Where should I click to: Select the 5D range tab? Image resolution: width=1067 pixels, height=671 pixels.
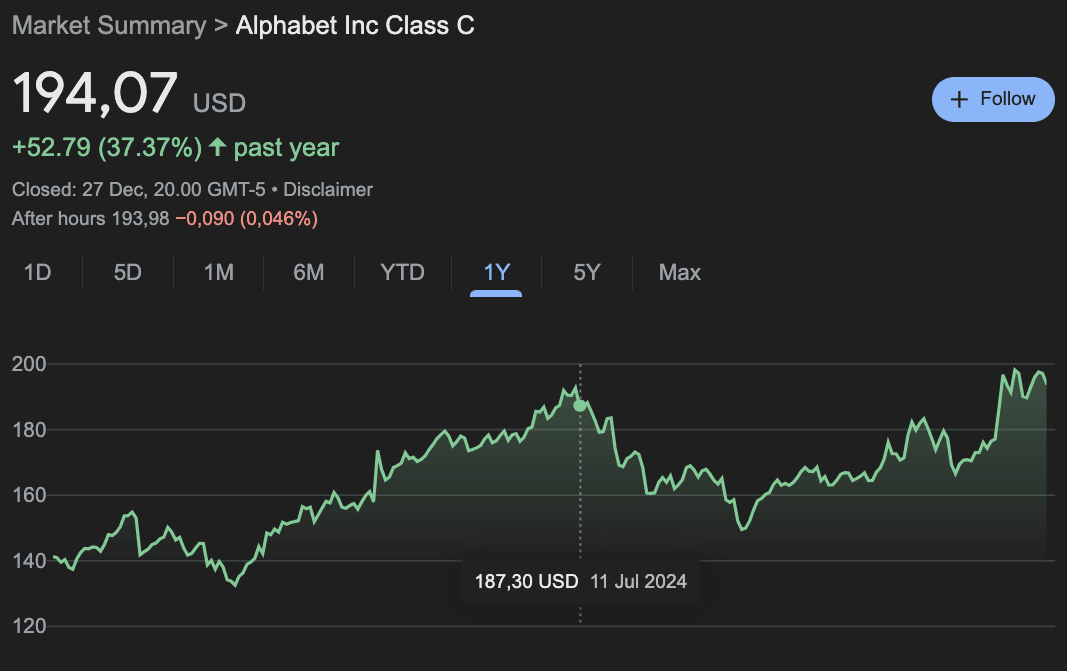click(x=127, y=272)
